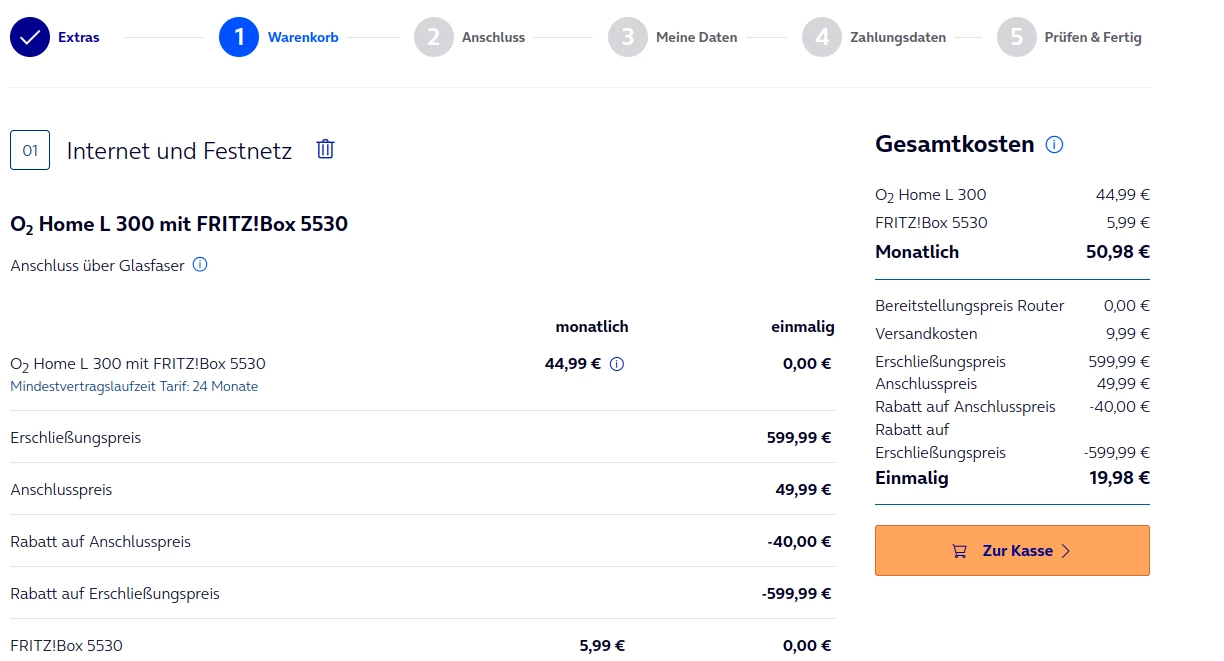
Task: Click the orange Zur Kasse button
Action: tap(1011, 550)
